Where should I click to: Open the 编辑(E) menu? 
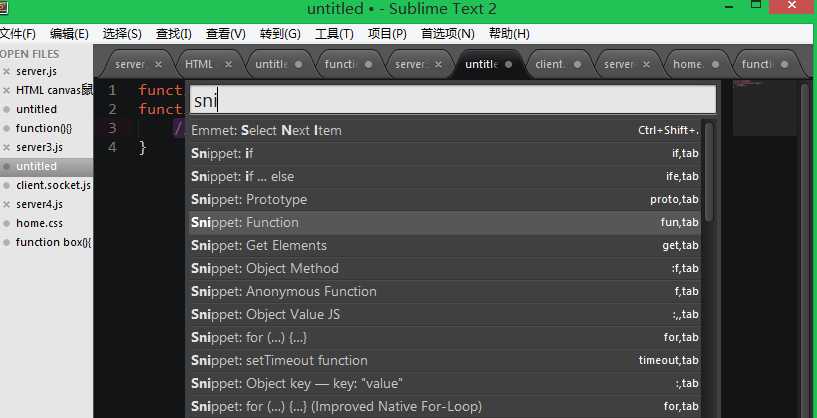[x=69, y=34]
